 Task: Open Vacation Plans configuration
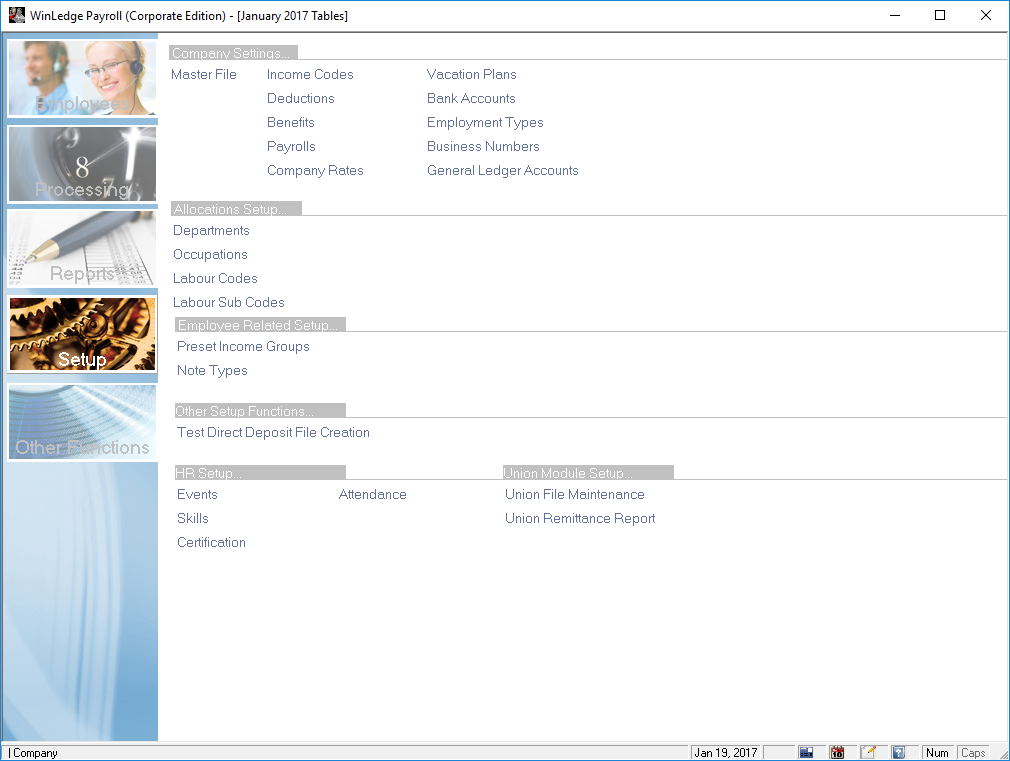471,74
